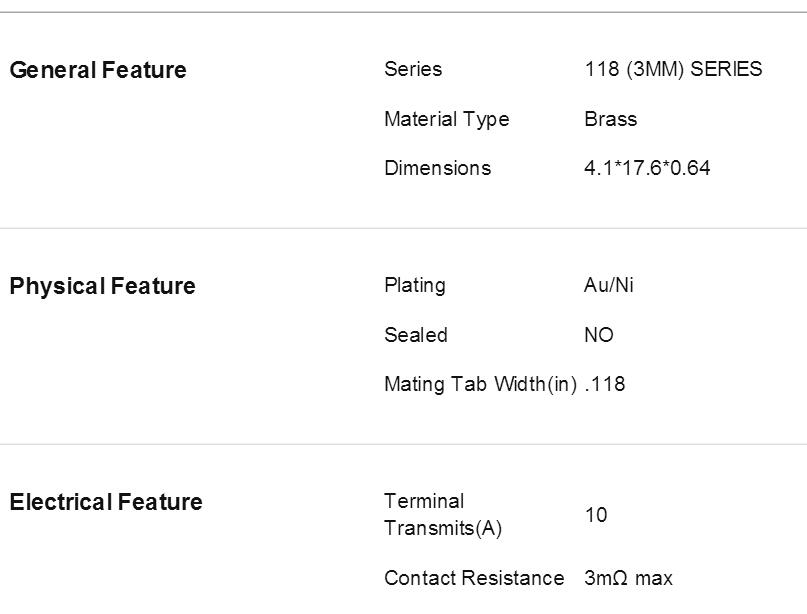Select the 10 terminal transmits value
This screenshot has width=807, height=614.
596,515
